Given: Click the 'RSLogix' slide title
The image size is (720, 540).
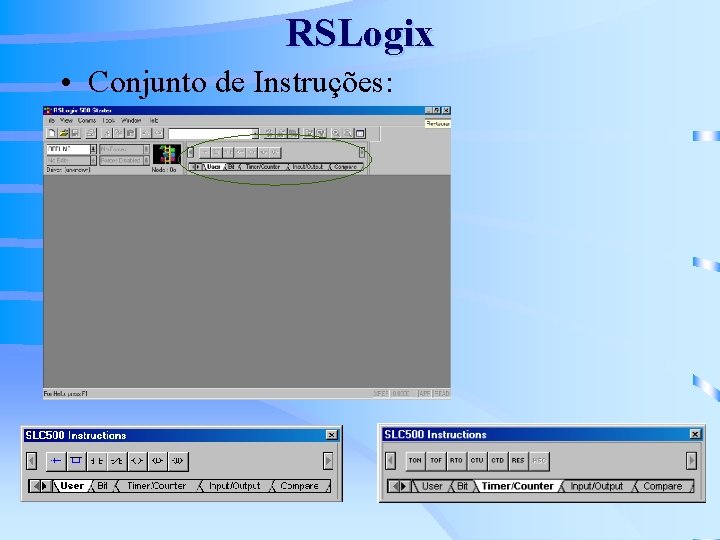Looking at the screenshot, I should tap(360, 35).
